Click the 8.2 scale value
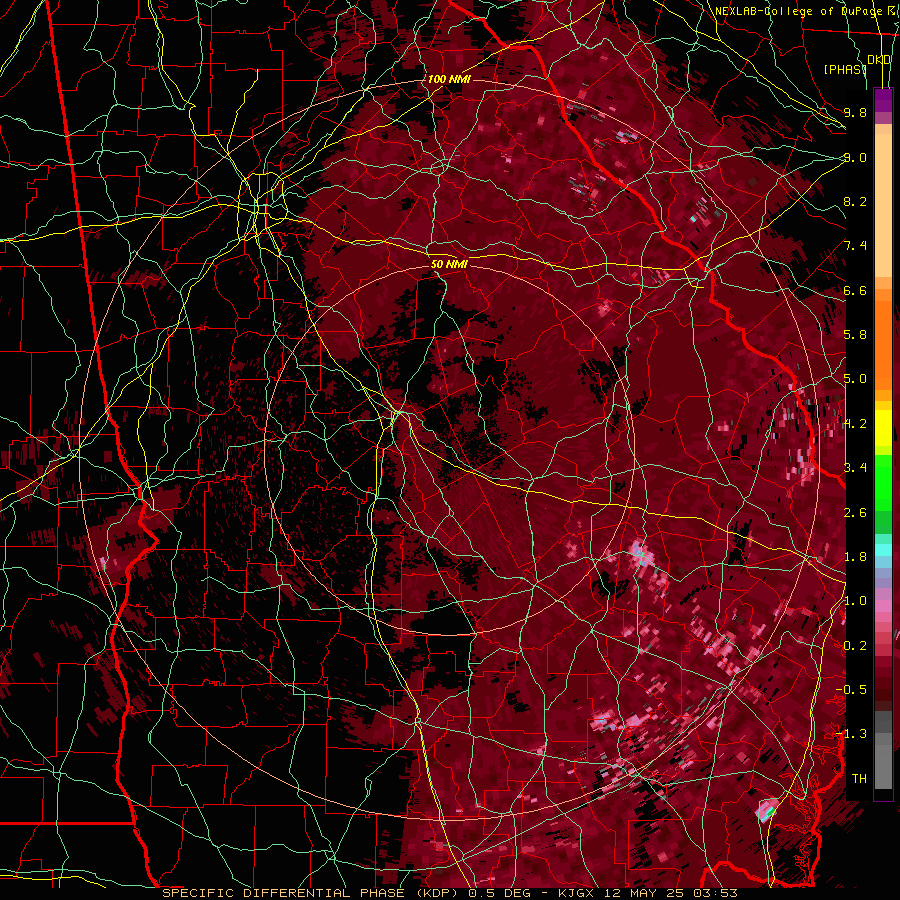Viewport: 900px width, 900px height. point(855,201)
